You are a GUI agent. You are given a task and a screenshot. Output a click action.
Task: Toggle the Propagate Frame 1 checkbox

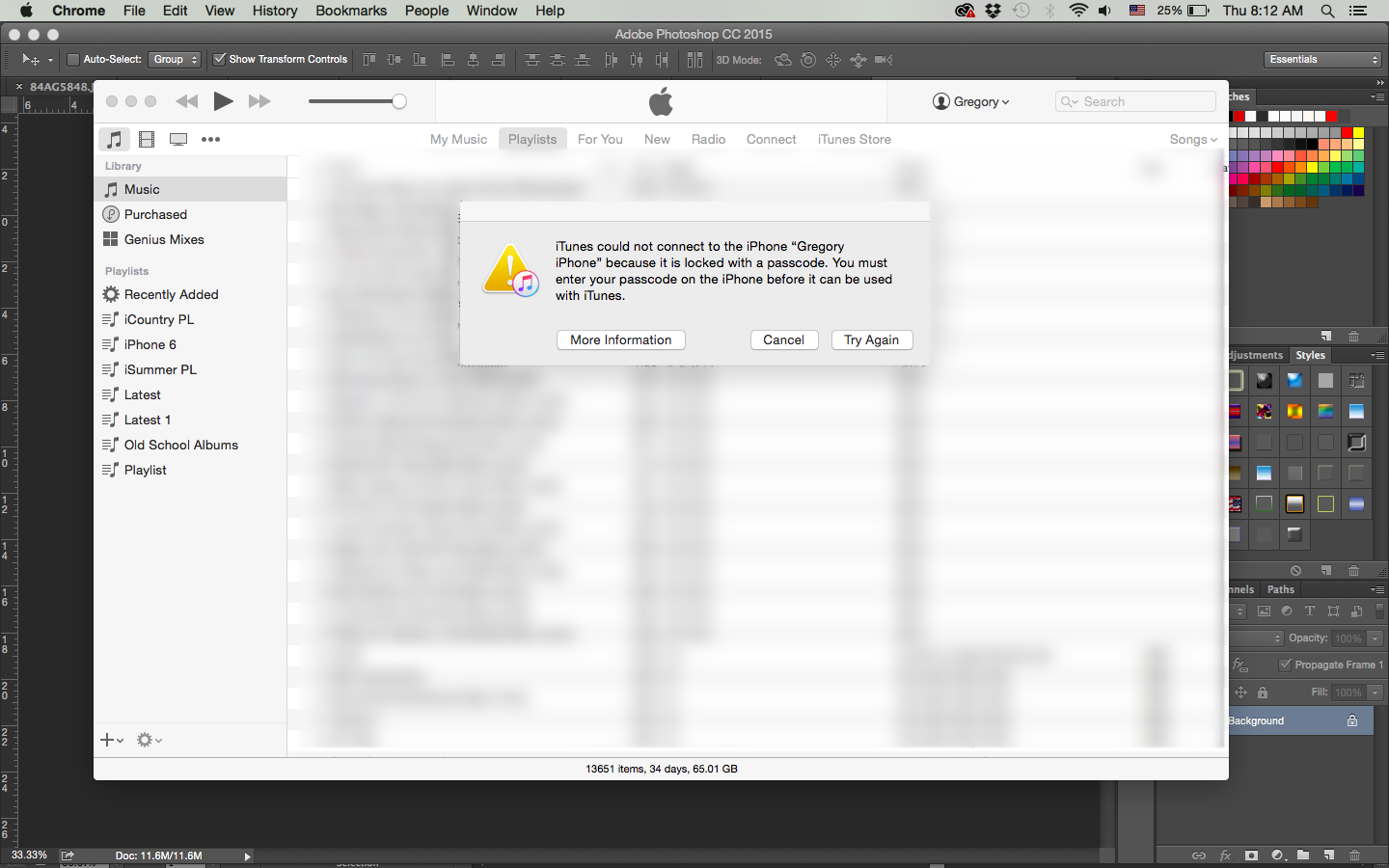point(1285,665)
